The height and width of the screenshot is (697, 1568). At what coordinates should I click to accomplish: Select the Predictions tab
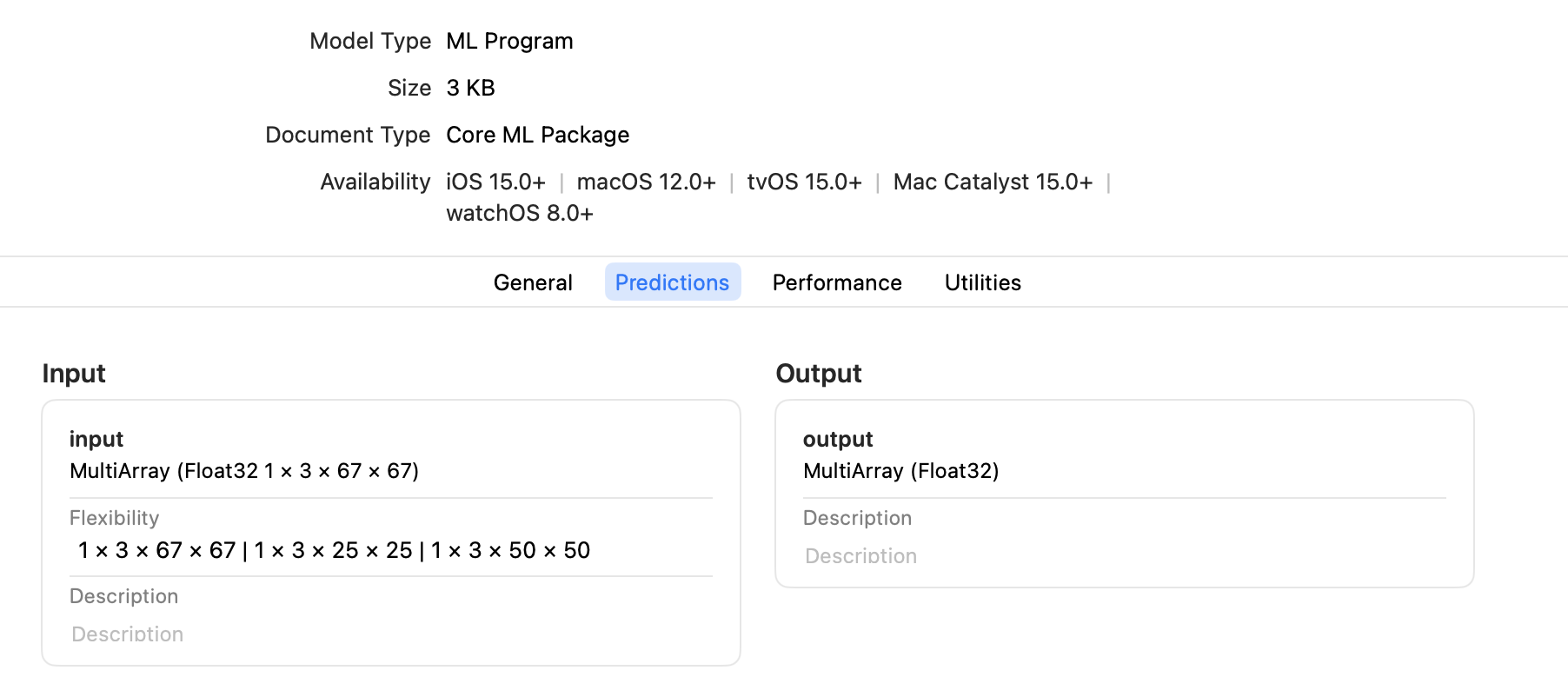click(x=673, y=282)
